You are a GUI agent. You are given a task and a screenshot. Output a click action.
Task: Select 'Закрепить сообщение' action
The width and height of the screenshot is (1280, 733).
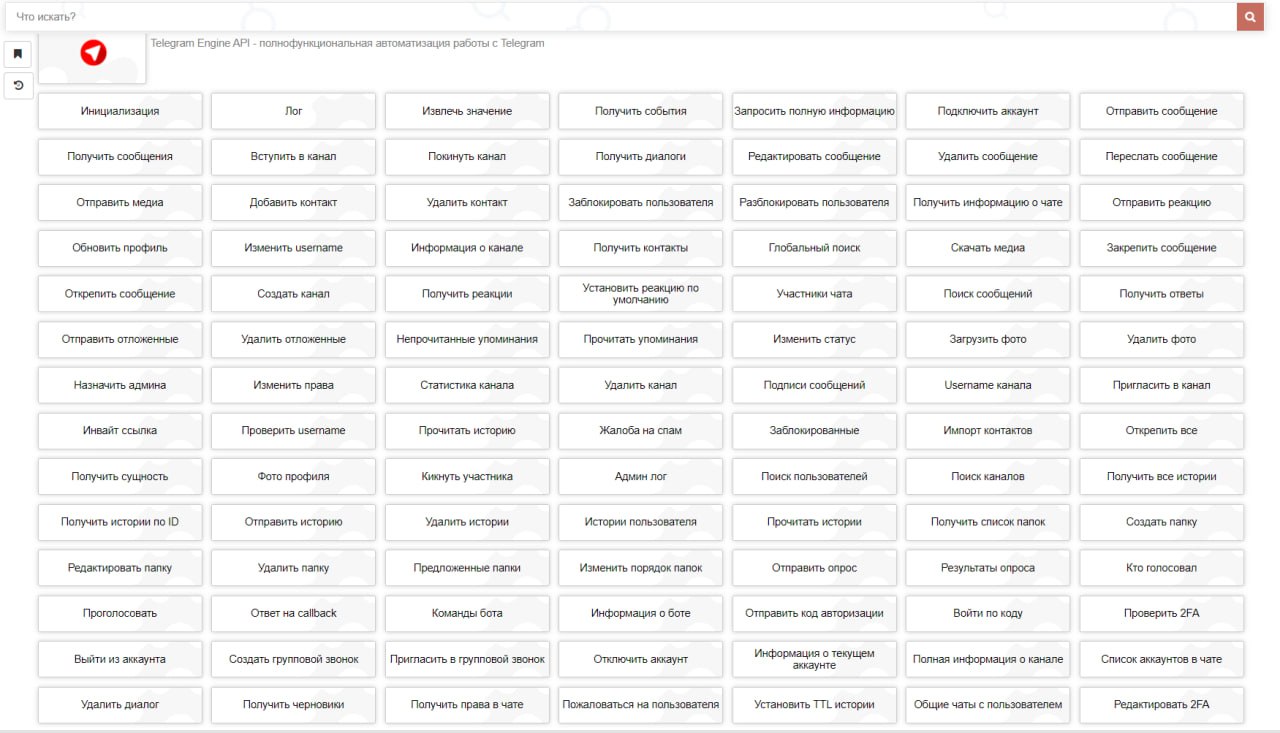coord(1162,248)
